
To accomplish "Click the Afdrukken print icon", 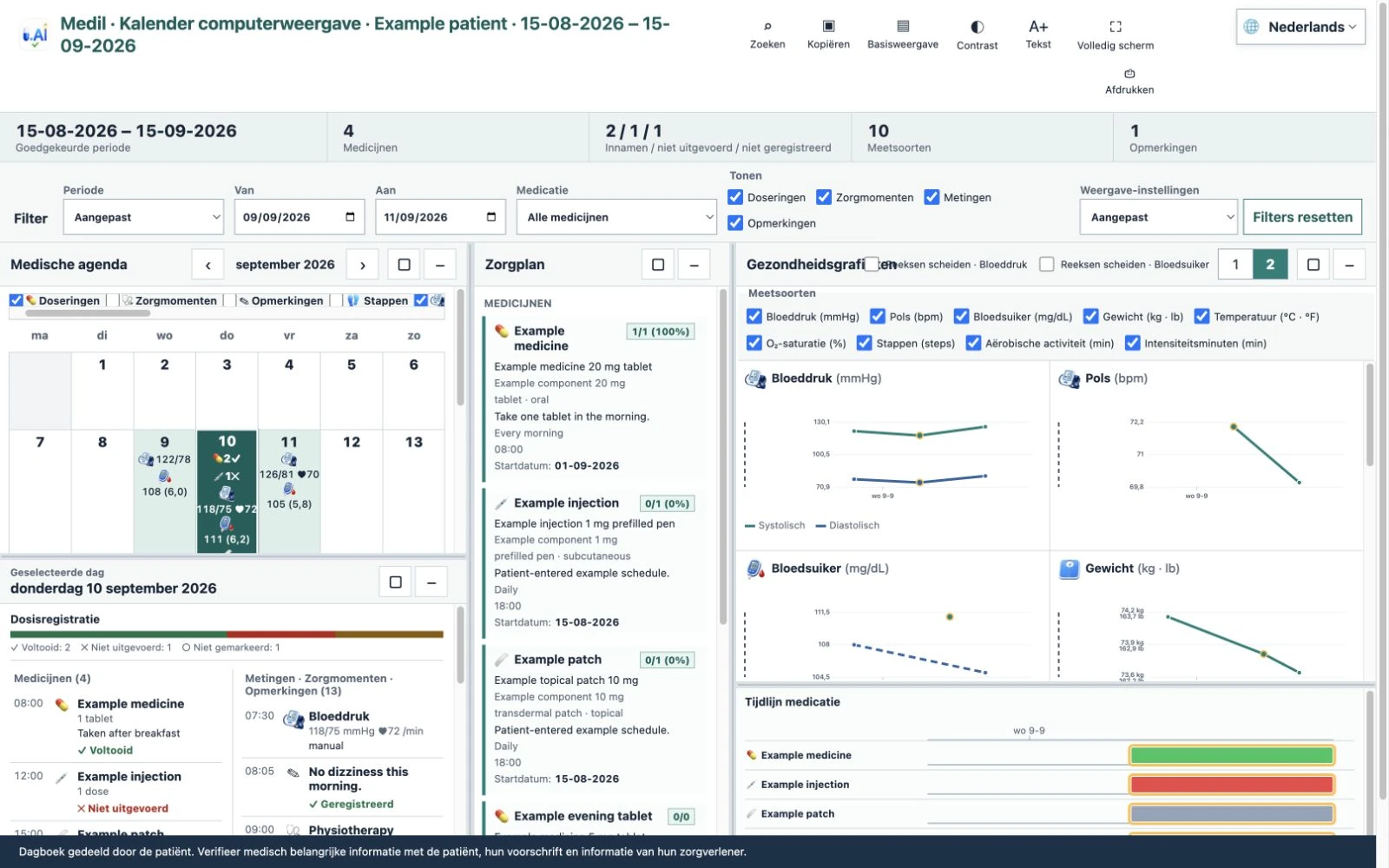I will click(x=1129, y=81).
